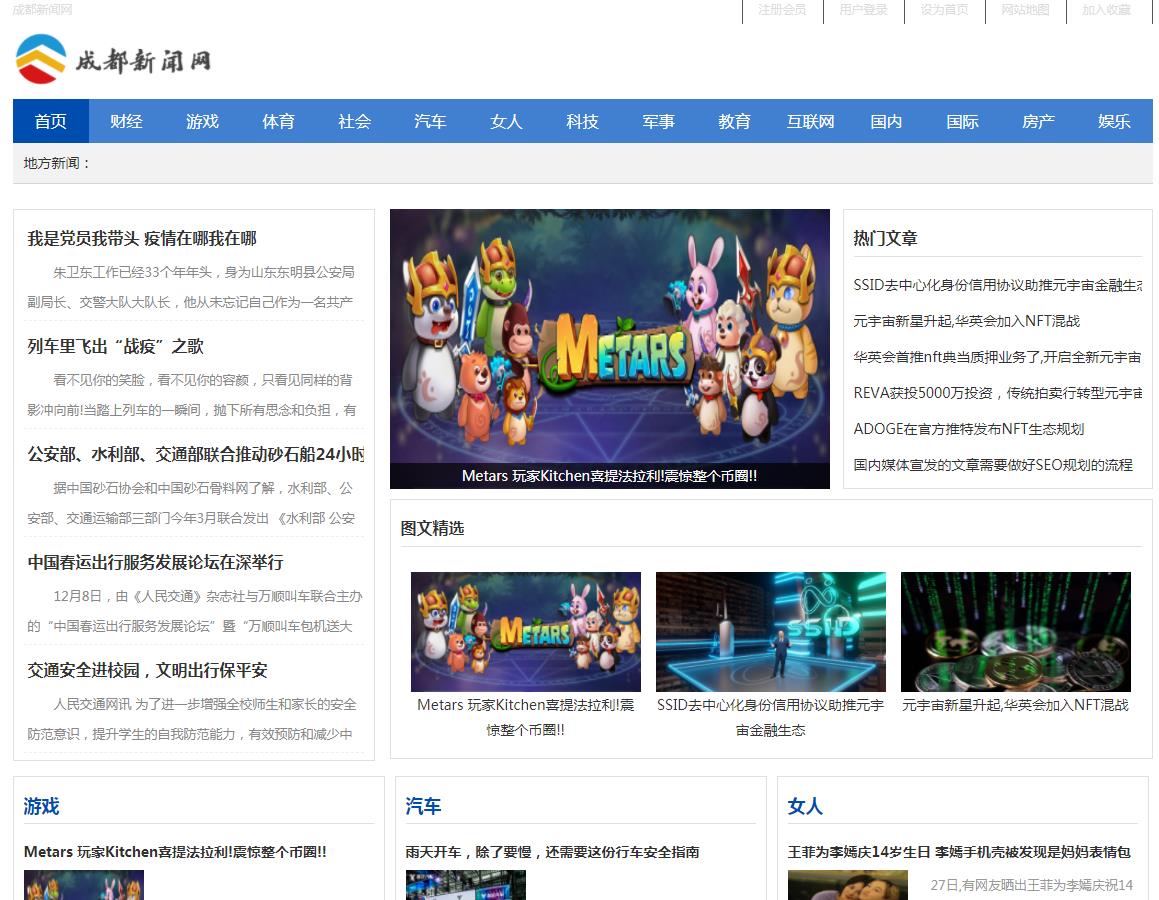This screenshot has height=900, width=1159.
Task: Click the 加入收藏 link at top
Action: (1107, 10)
